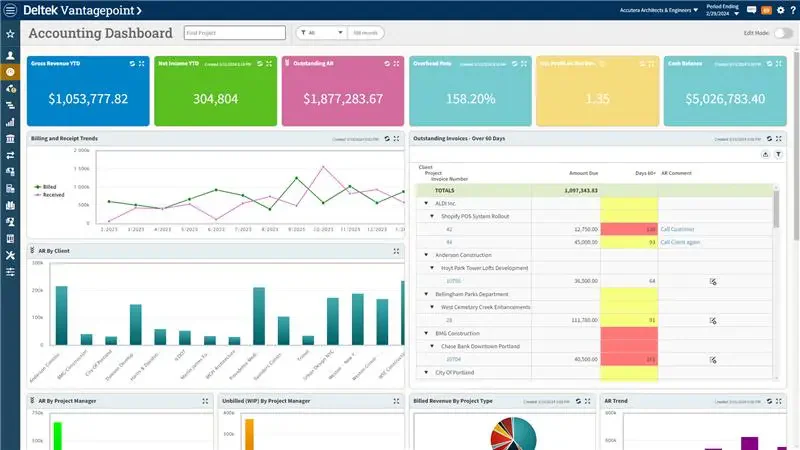Select the Amount Due column header
The height and width of the screenshot is (450, 800).
click(x=583, y=173)
